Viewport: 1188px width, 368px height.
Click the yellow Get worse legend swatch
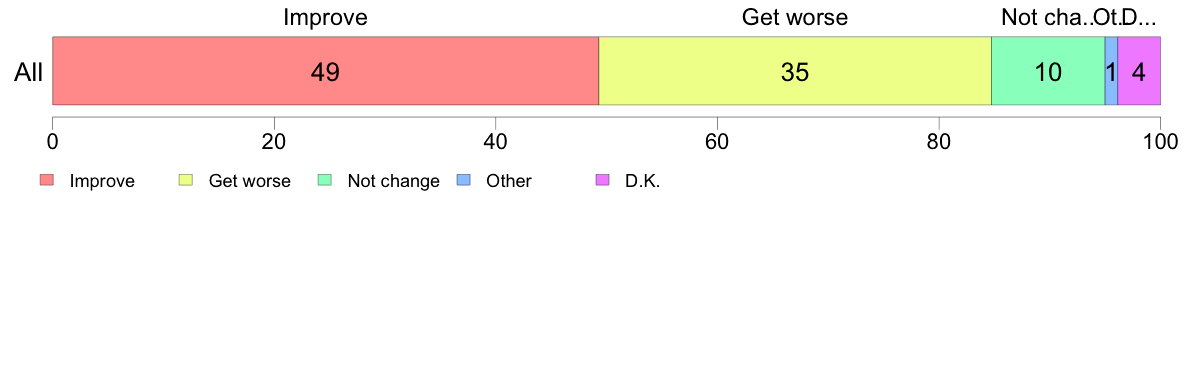(186, 180)
